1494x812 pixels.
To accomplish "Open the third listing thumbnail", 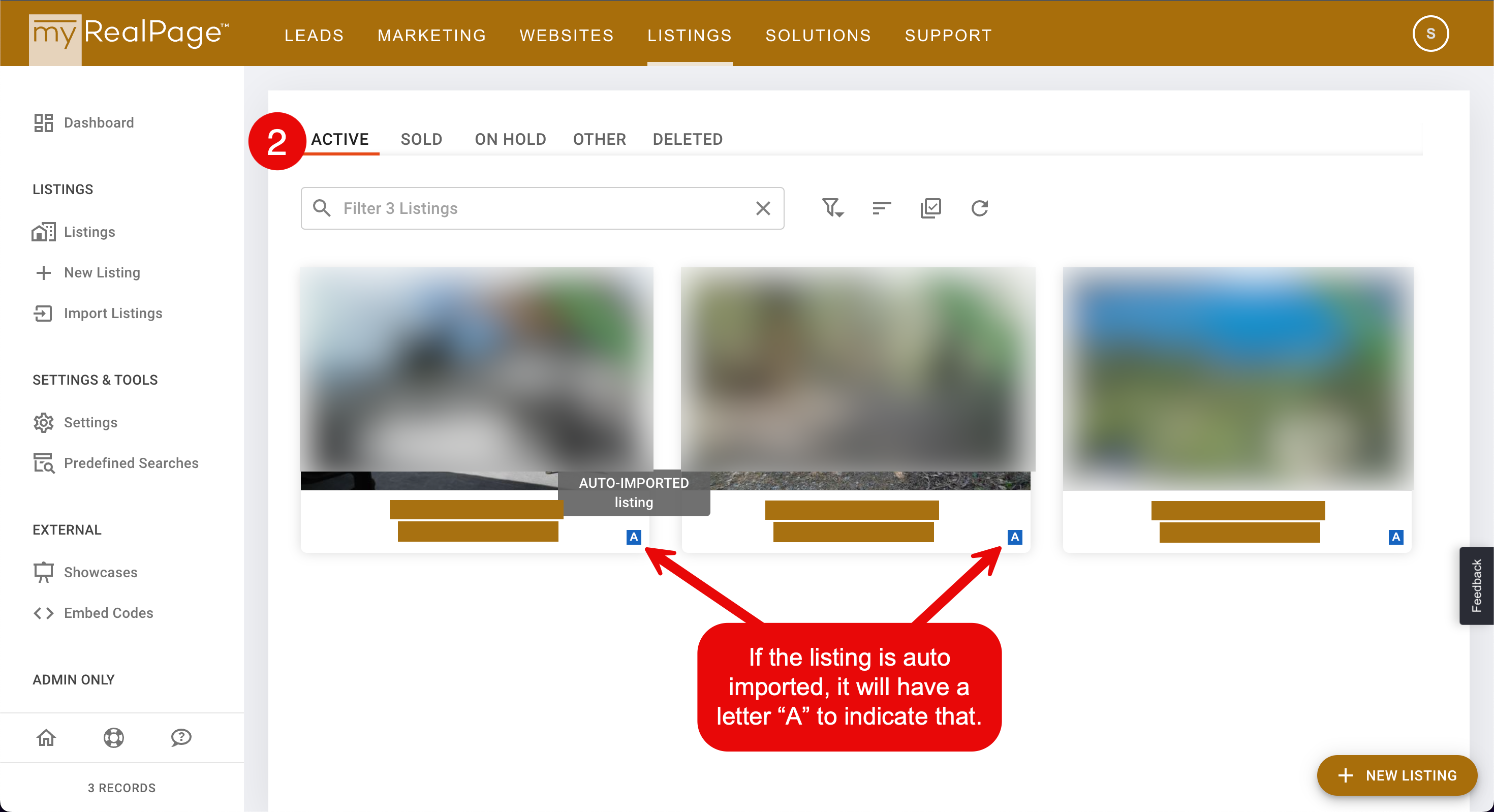I will tap(1238, 378).
